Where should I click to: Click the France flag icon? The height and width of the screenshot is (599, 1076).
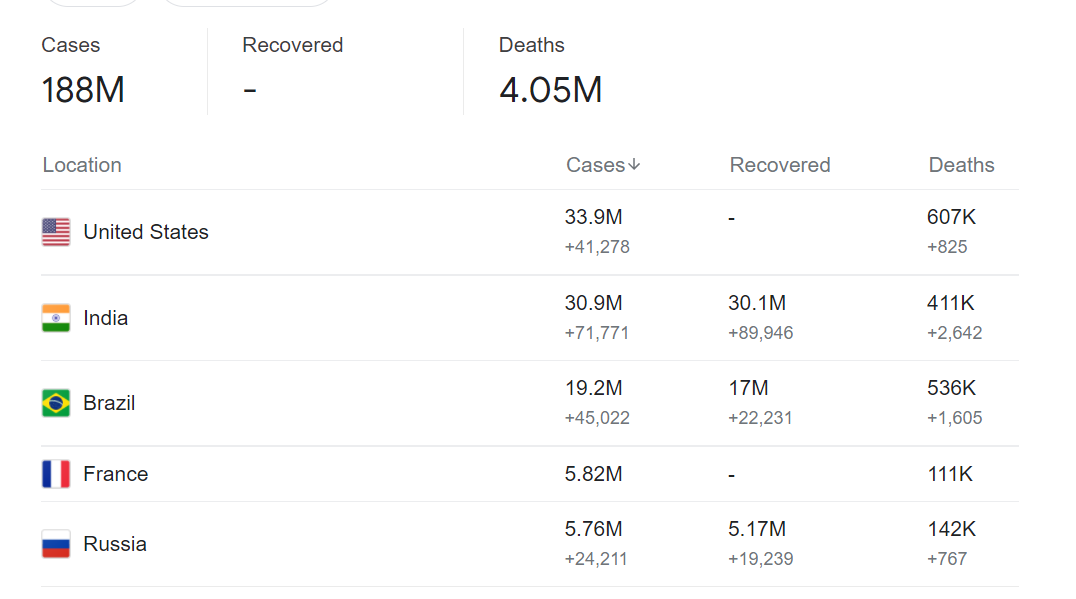point(56,474)
